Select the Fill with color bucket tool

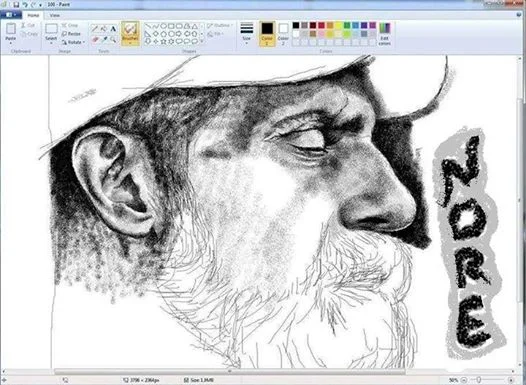coord(104,29)
